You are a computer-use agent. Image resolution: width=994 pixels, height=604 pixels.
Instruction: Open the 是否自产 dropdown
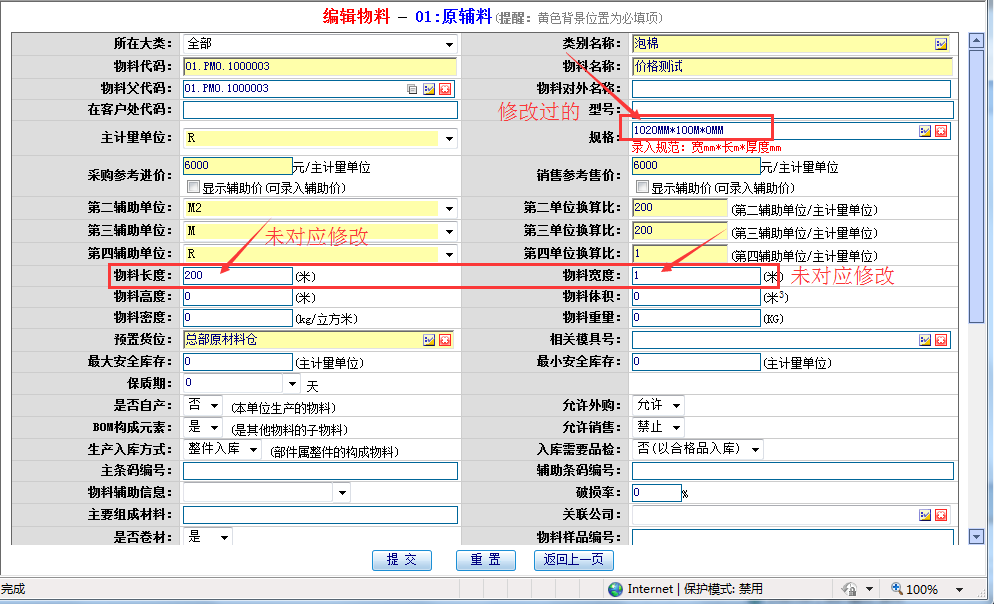(215, 406)
